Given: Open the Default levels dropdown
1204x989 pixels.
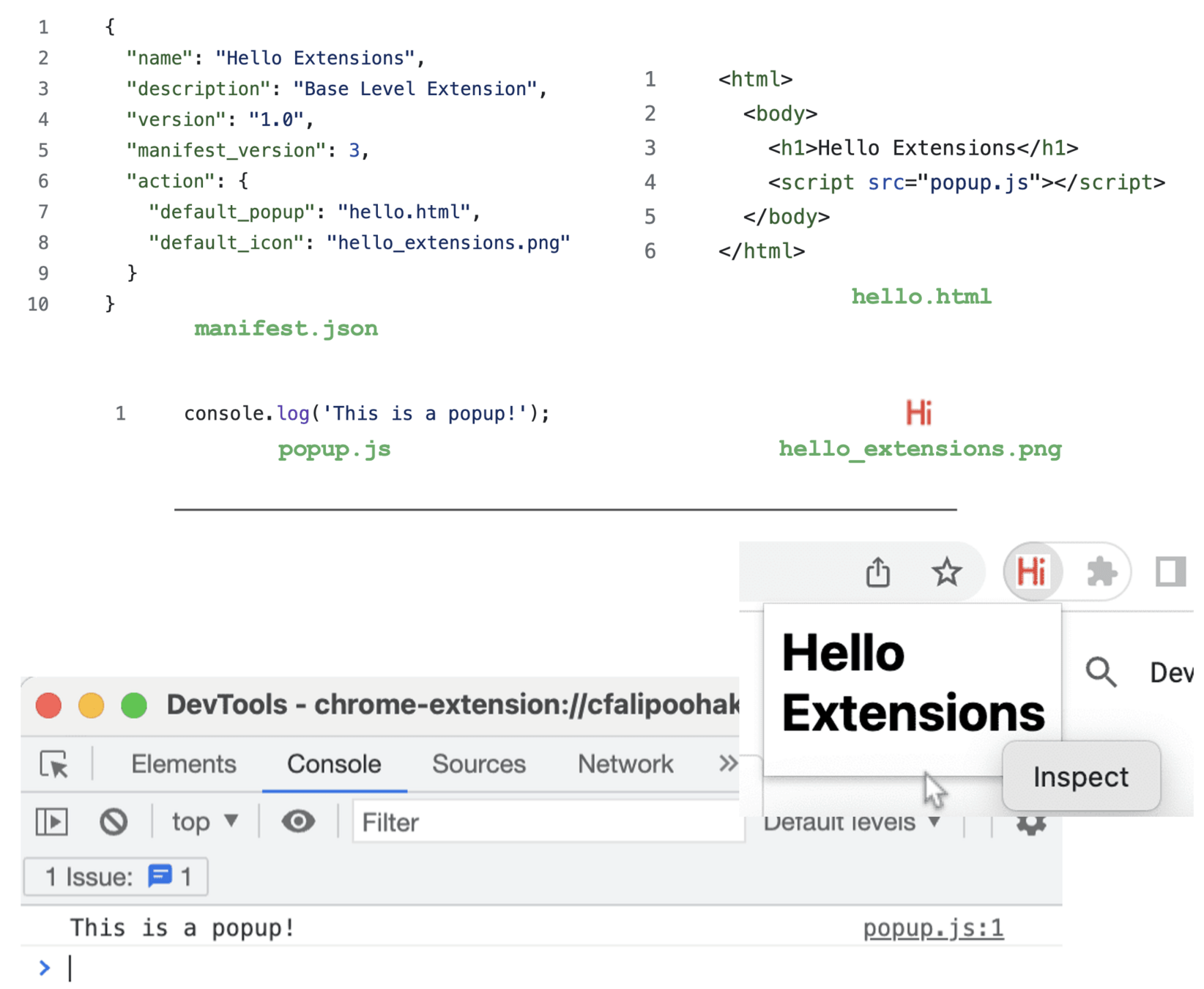Looking at the screenshot, I should coord(852,823).
